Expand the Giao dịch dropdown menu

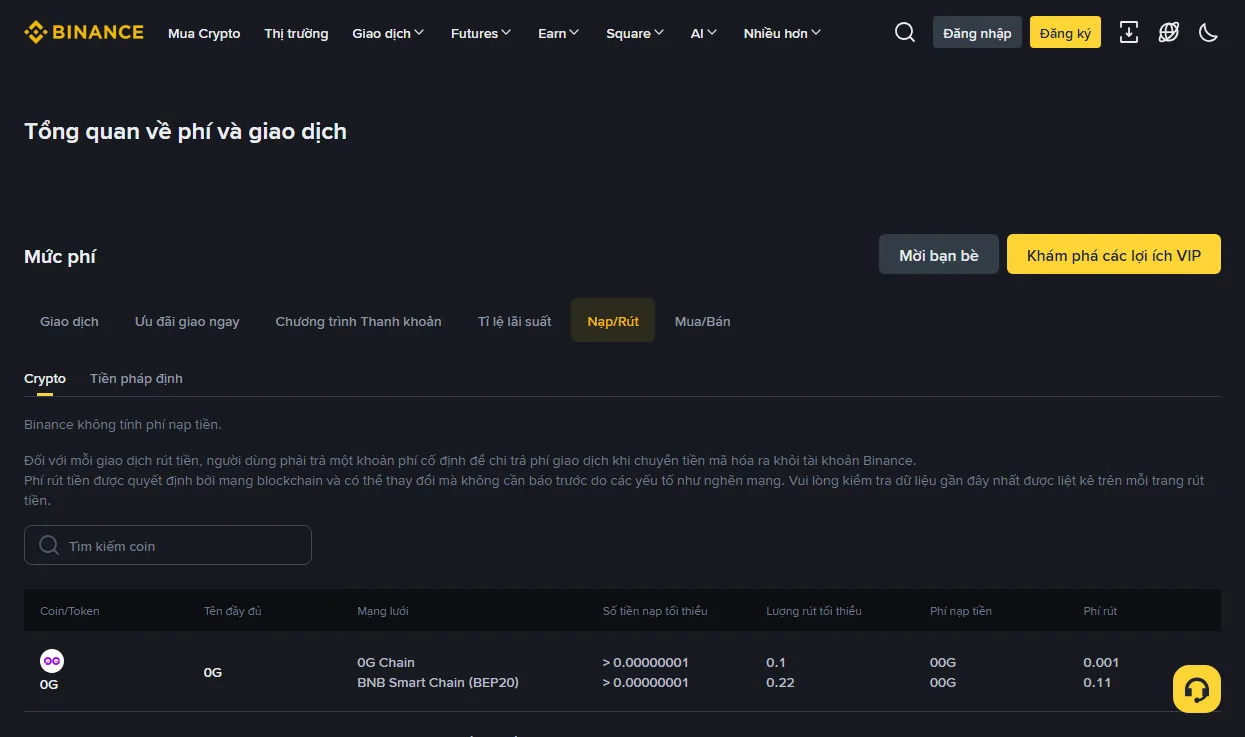click(388, 33)
